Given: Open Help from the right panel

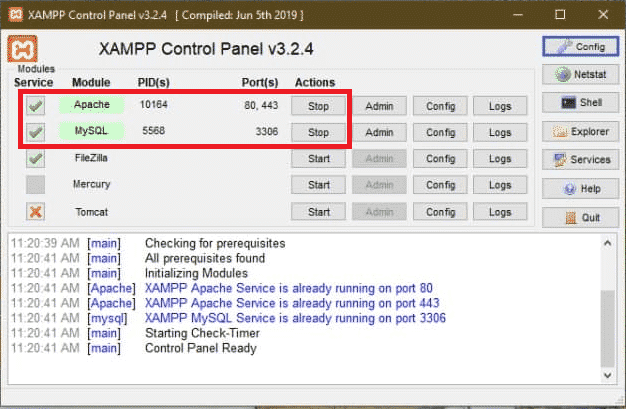Looking at the screenshot, I should [580, 189].
